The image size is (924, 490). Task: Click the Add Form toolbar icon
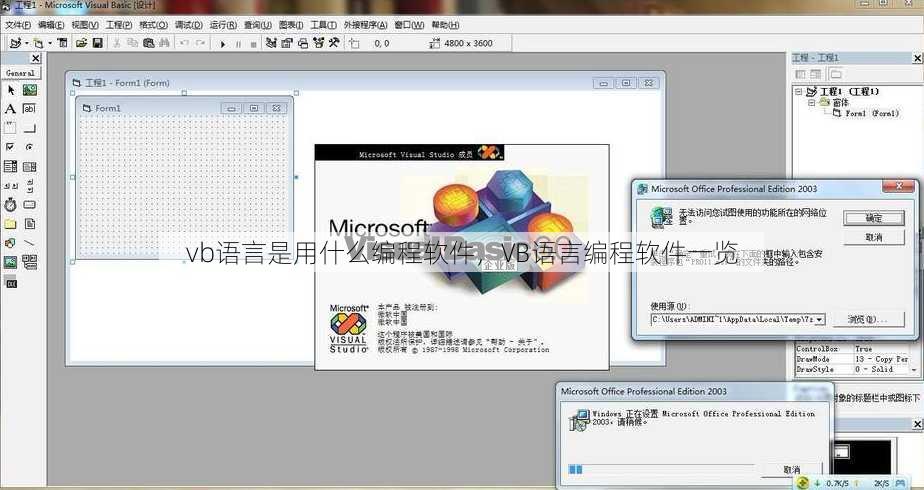pos(38,43)
